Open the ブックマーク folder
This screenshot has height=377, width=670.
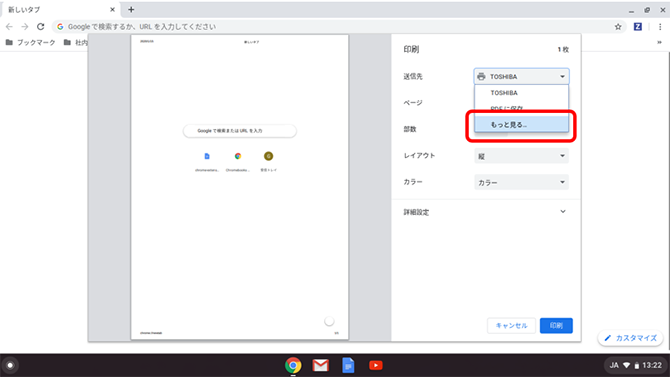tap(31, 42)
